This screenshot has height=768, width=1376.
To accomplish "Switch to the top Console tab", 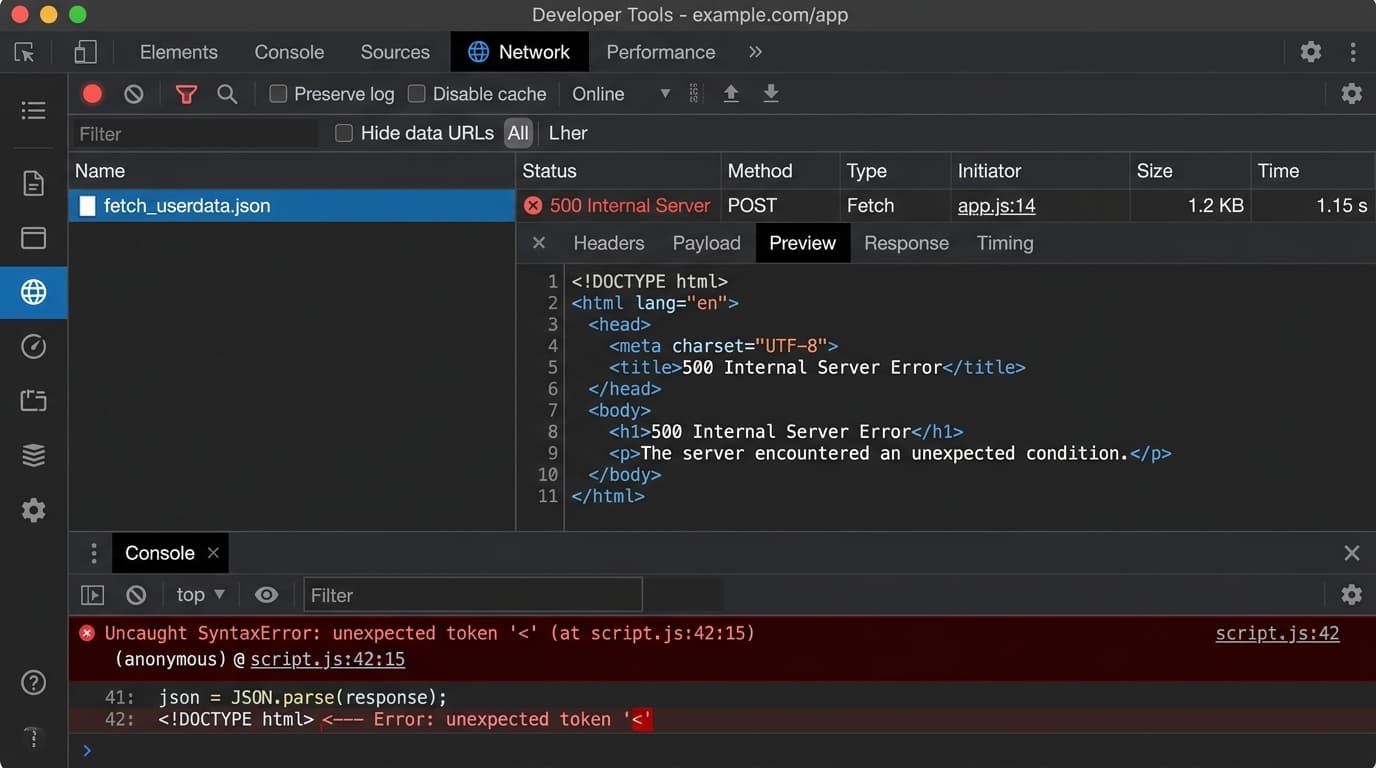I will tap(289, 52).
